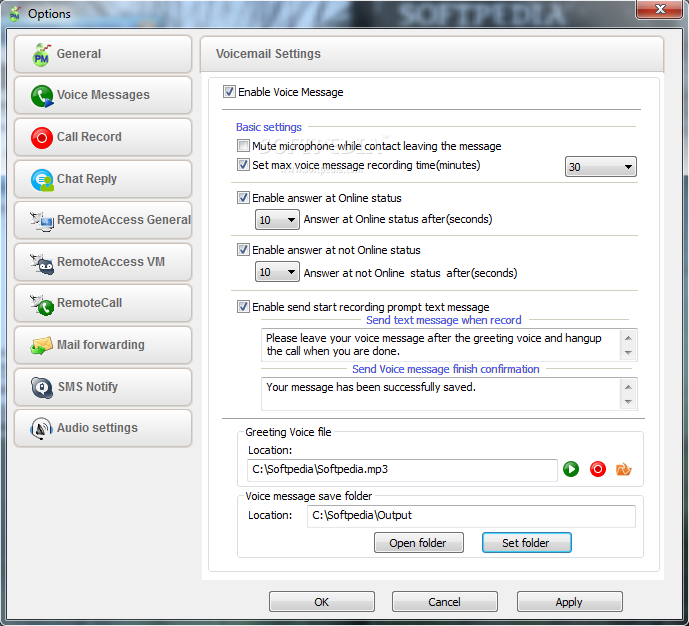The width and height of the screenshot is (689, 626).
Task: Toggle Enable answer at Online status
Action: (243, 198)
